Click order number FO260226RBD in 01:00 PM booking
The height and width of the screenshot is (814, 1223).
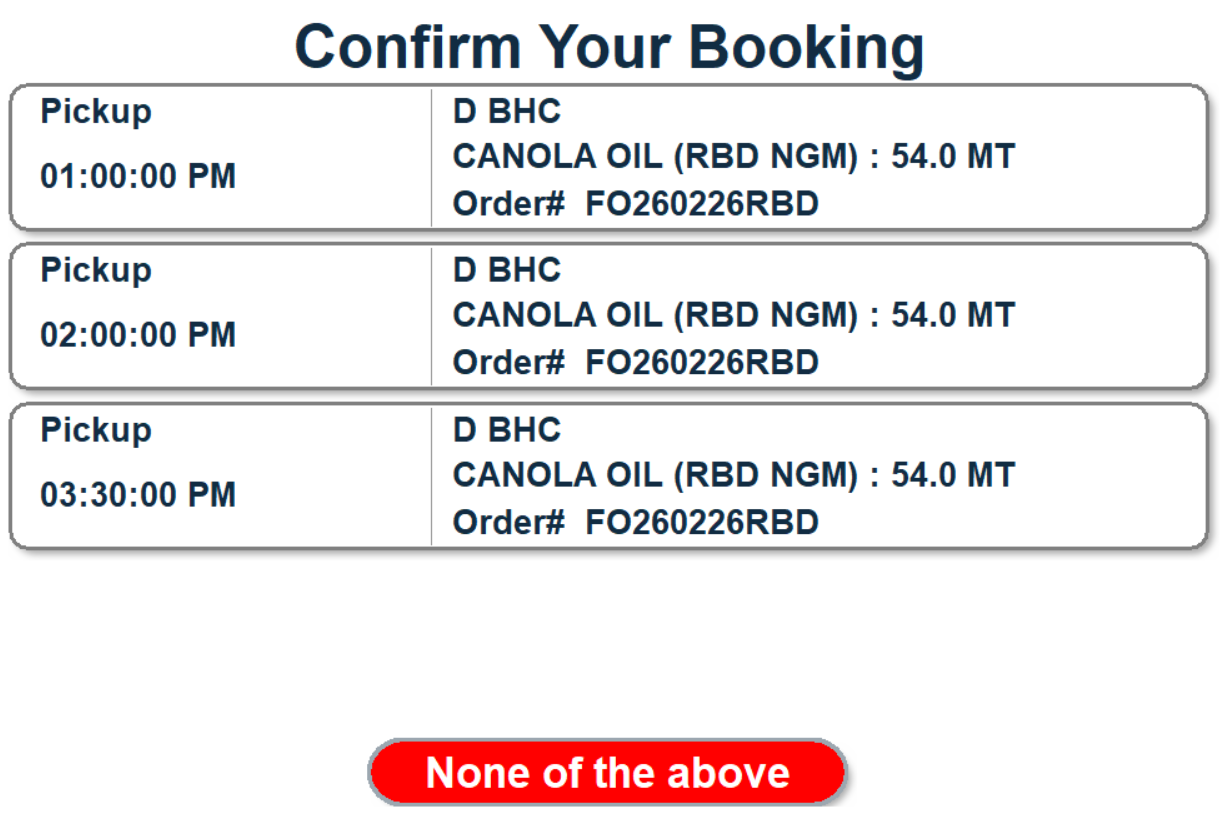[x=702, y=204]
